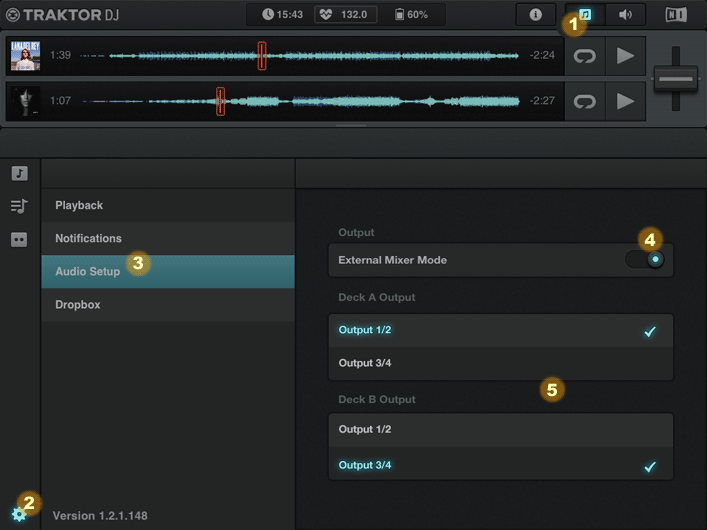Image resolution: width=707 pixels, height=530 pixels.
Task: Click the BPM heart indicator 132.0
Action: [x=345, y=15]
